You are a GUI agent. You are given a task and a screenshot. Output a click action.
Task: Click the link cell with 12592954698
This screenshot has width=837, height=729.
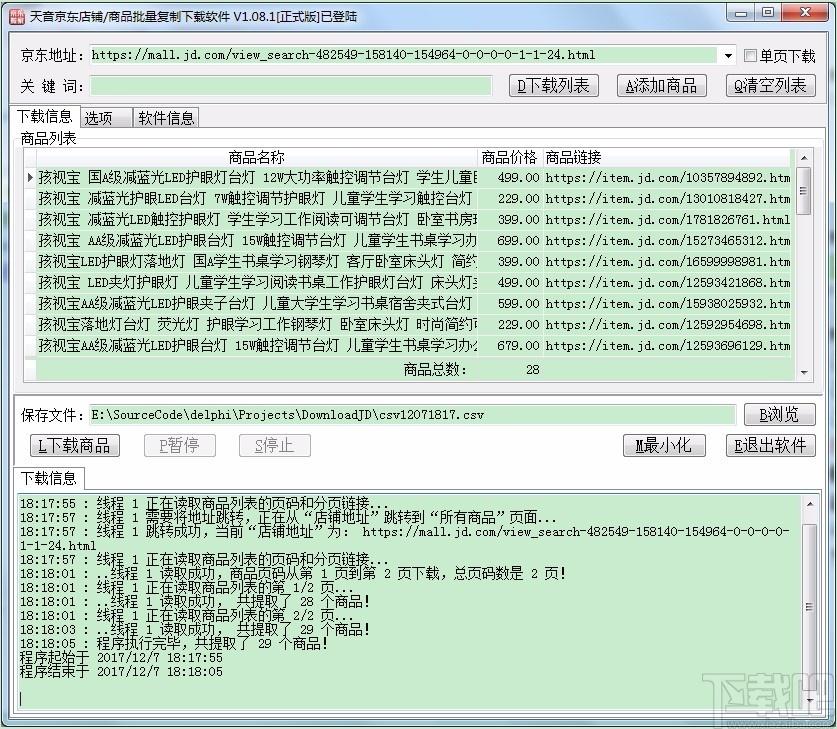[667, 324]
